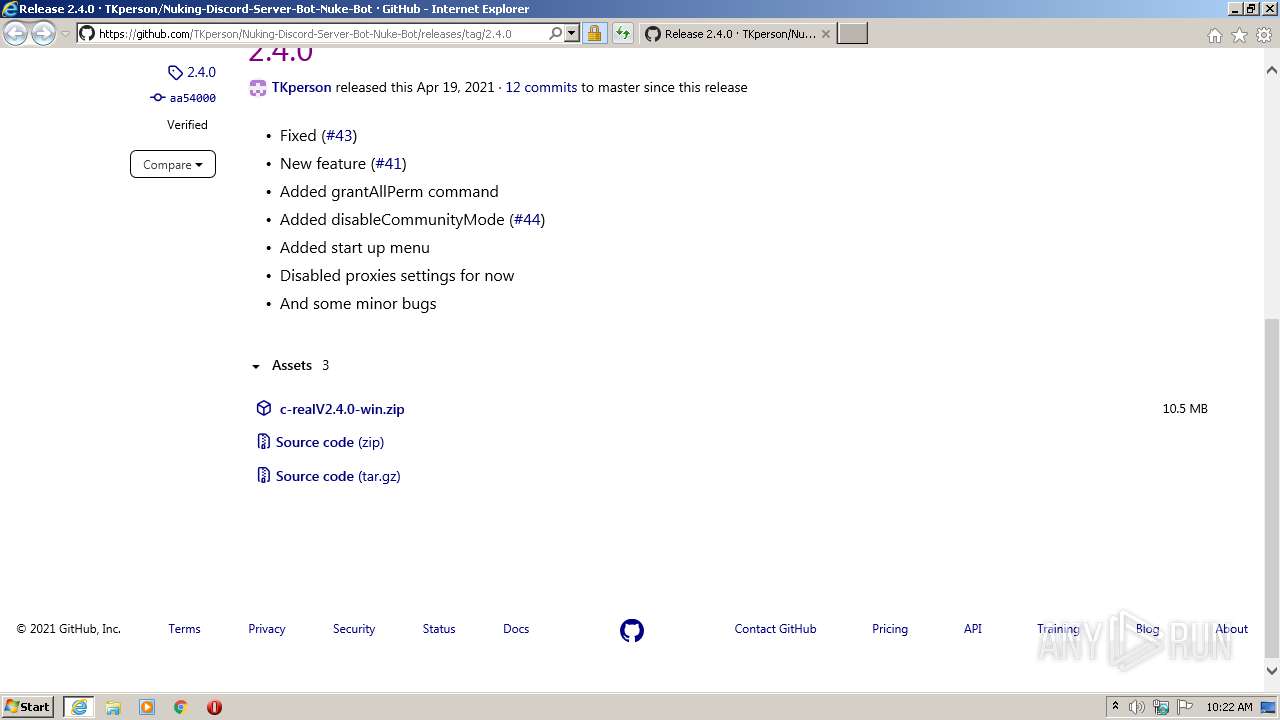Click the browser Forward arrow button
The width and height of the screenshot is (1280, 720).
[43, 33]
